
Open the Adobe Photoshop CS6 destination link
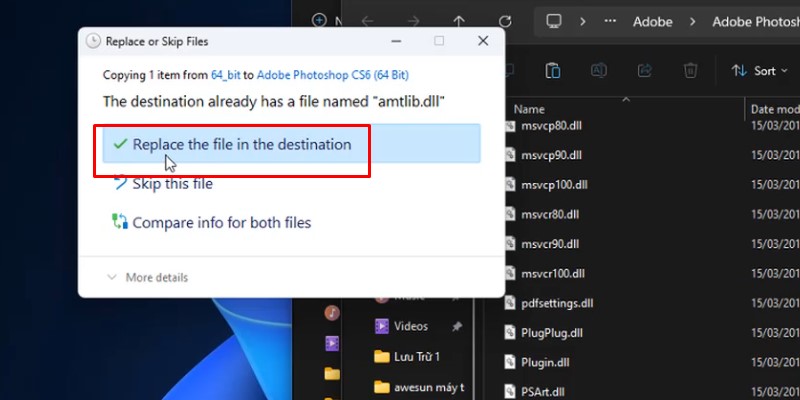pyautogui.click(x=332, y=75)
